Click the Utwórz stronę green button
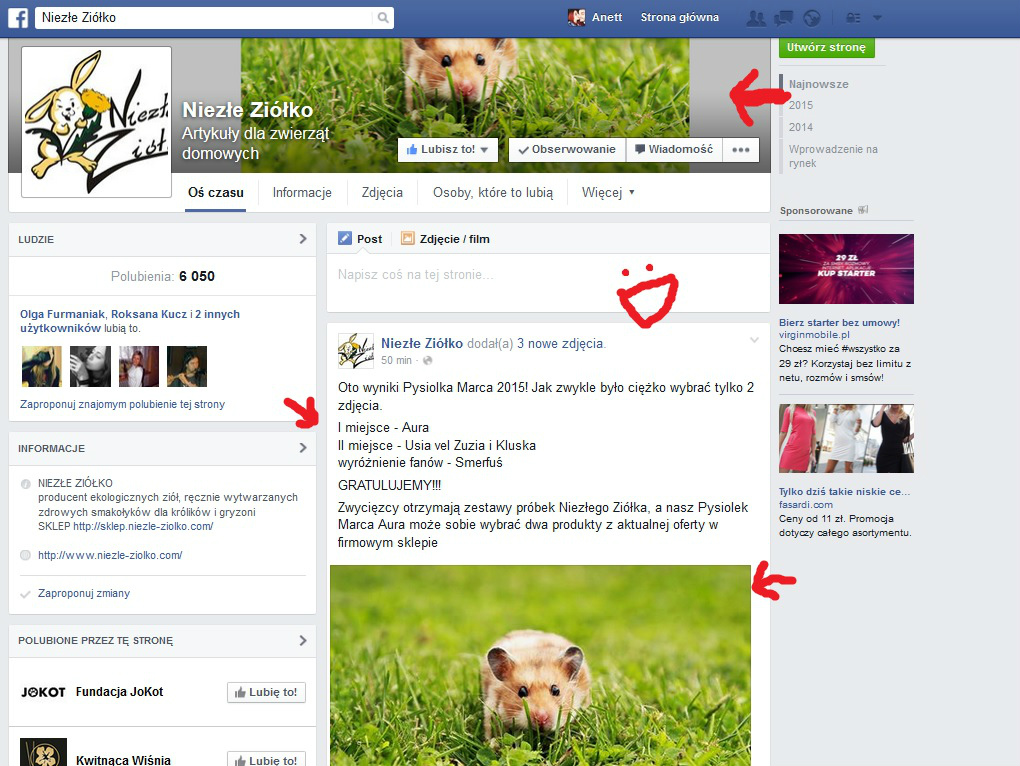This screenshot has width=1020, height=766. tap(826, 47)
